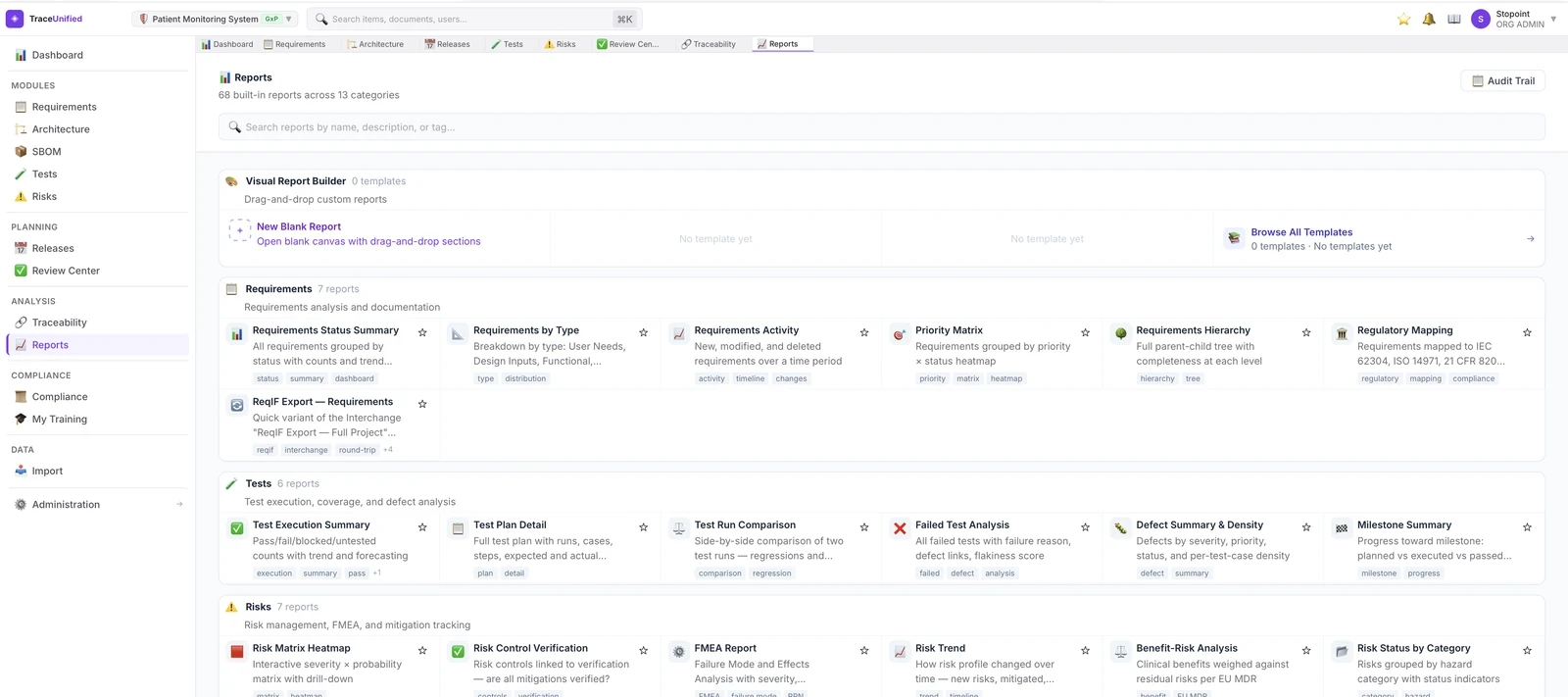The image size is (1568, 697).
Task: Click the favorites star icon in header
Action: point(1403,19)
